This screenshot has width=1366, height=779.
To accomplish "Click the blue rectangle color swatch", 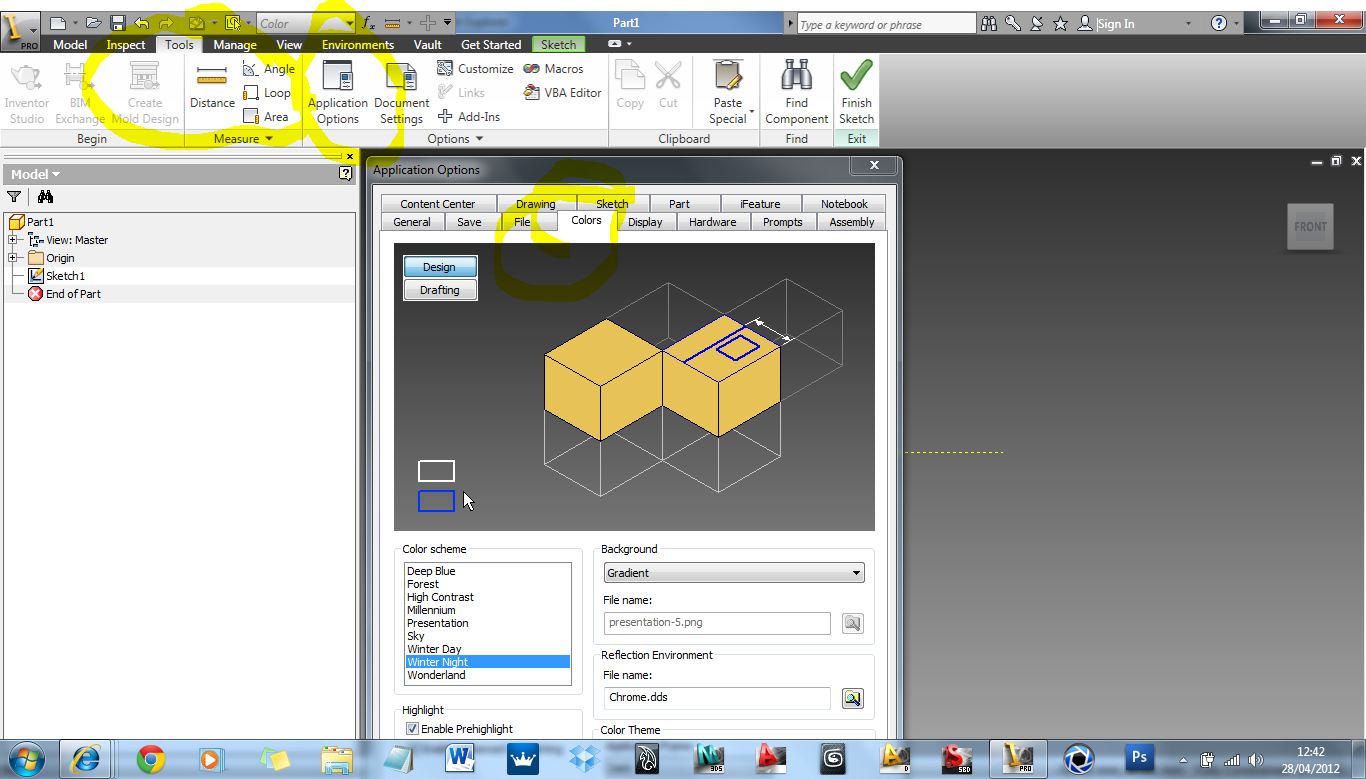I will point(436,501).
